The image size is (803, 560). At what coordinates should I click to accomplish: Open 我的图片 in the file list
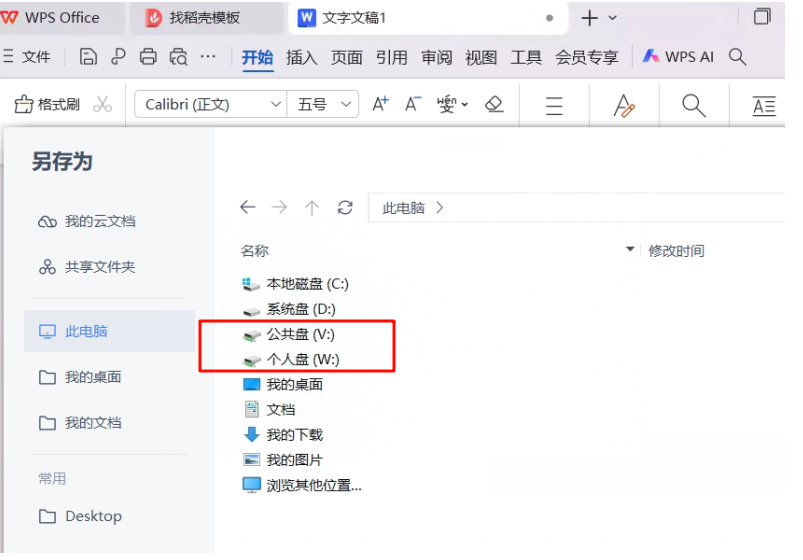point(283,460)
